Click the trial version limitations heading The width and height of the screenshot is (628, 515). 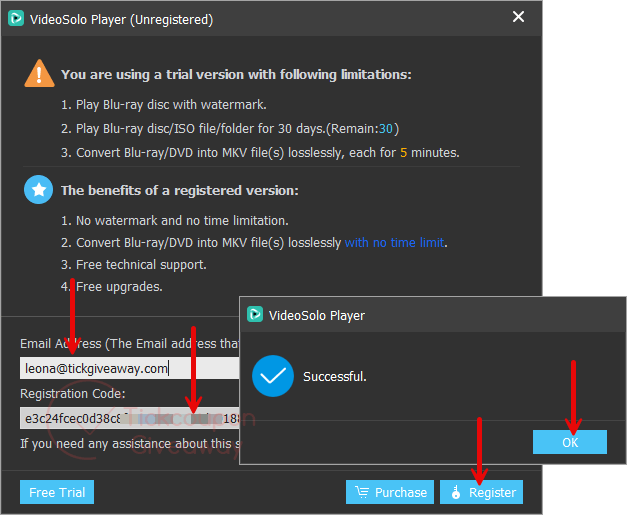[236, 74]
